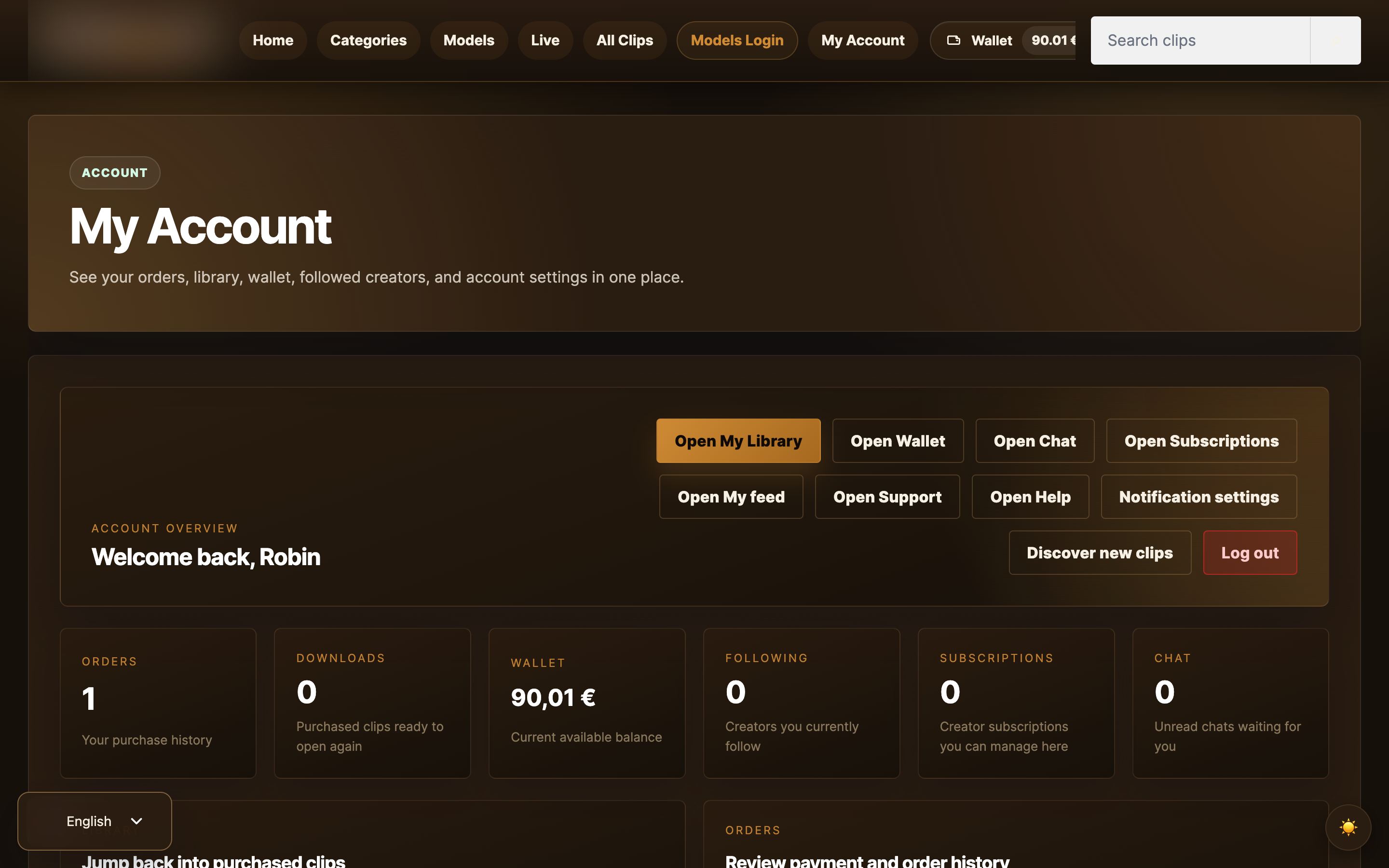Click the ACCOUNT badge above the heading
1389x868 pixels.
(115, 173)
